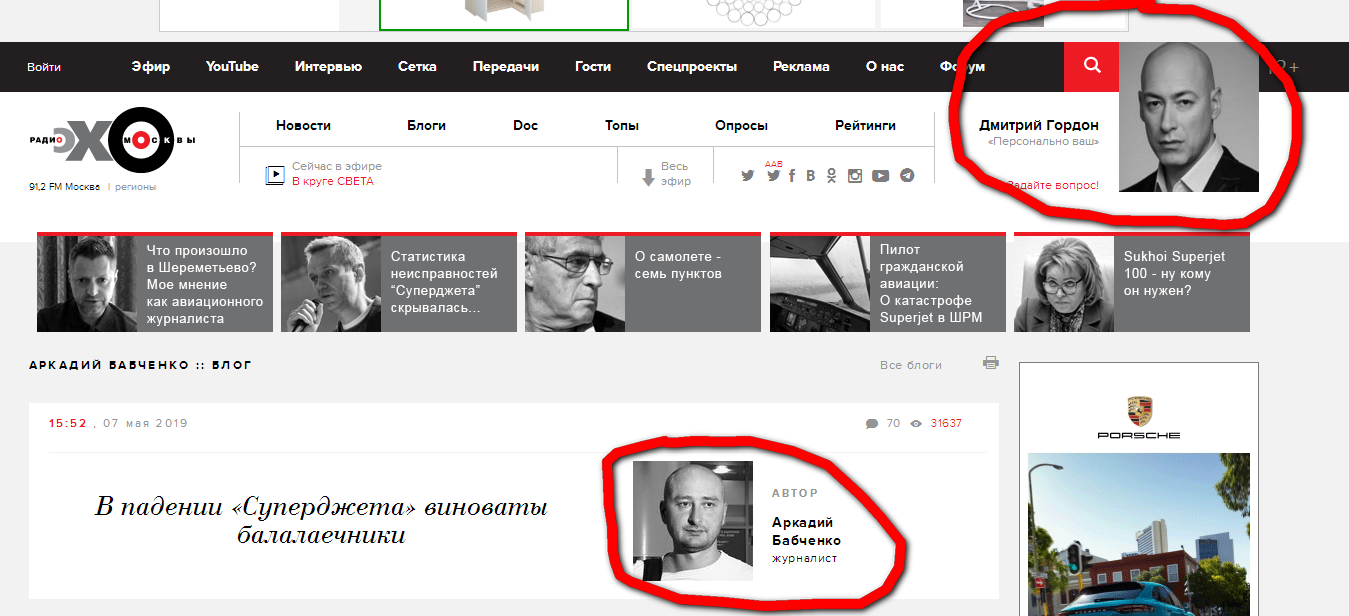This screenshot has height=616, width=1349.
Task: Expand the Весь эфир down arrow
Action: (648, 177)
